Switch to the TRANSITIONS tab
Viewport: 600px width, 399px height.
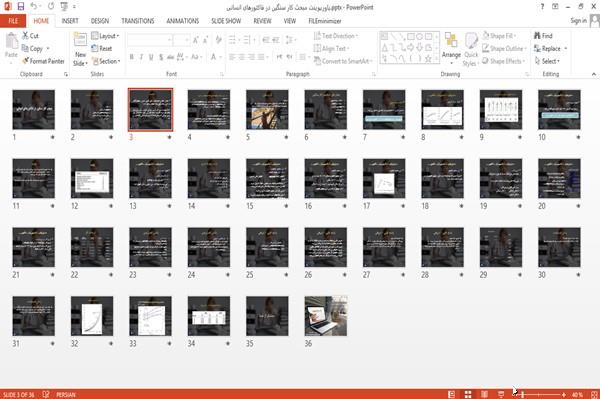point(138,21)
